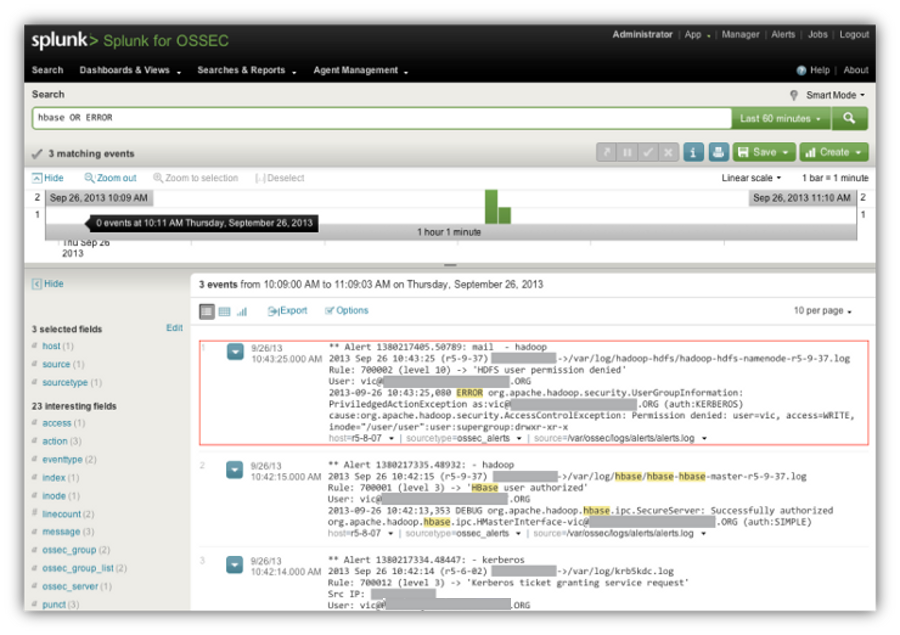The image size is (900, 635).
Task: Expand the Searches & Reports menu
Action: pos(247,70)
